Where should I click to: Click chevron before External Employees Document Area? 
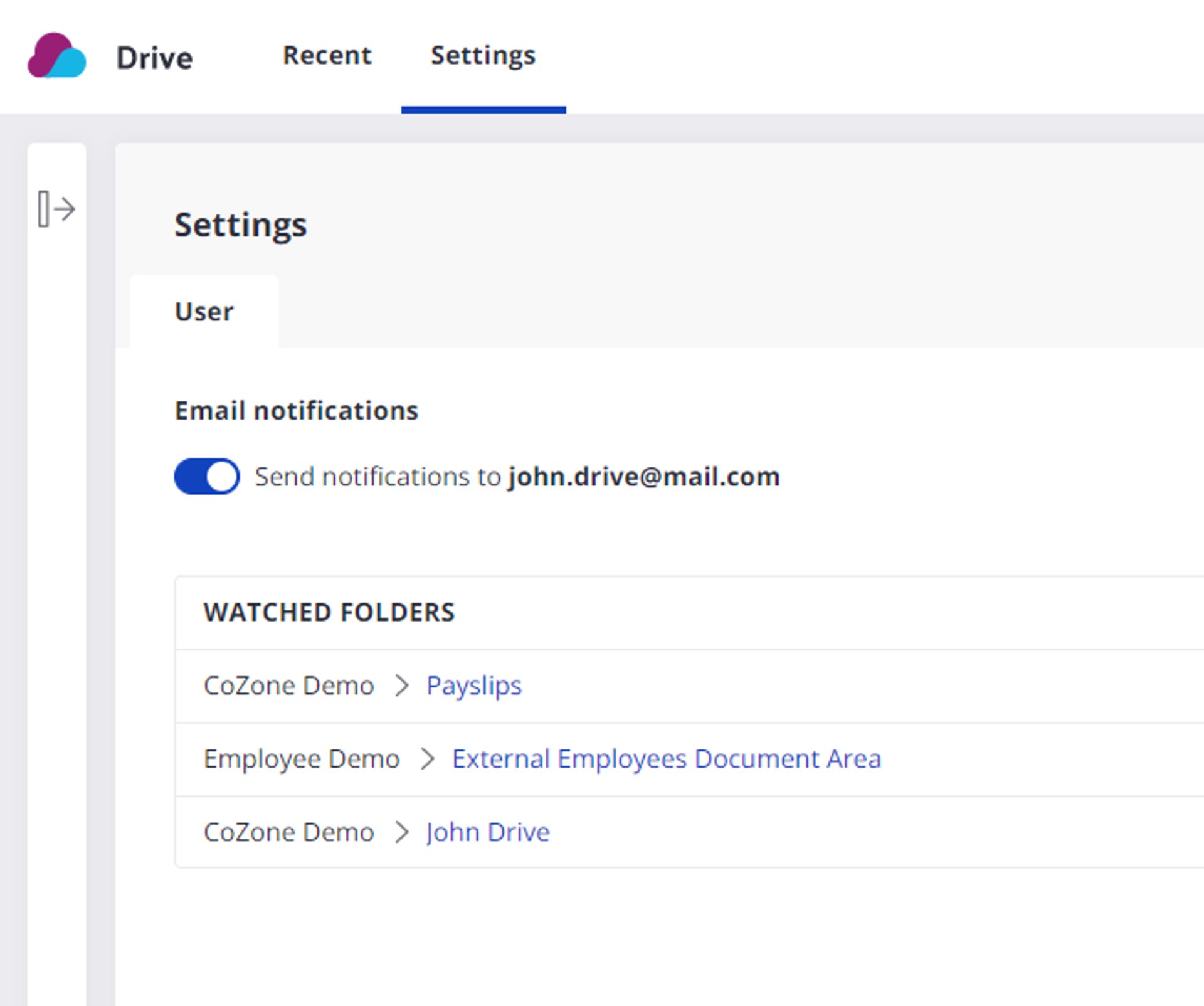coord(427,759)
